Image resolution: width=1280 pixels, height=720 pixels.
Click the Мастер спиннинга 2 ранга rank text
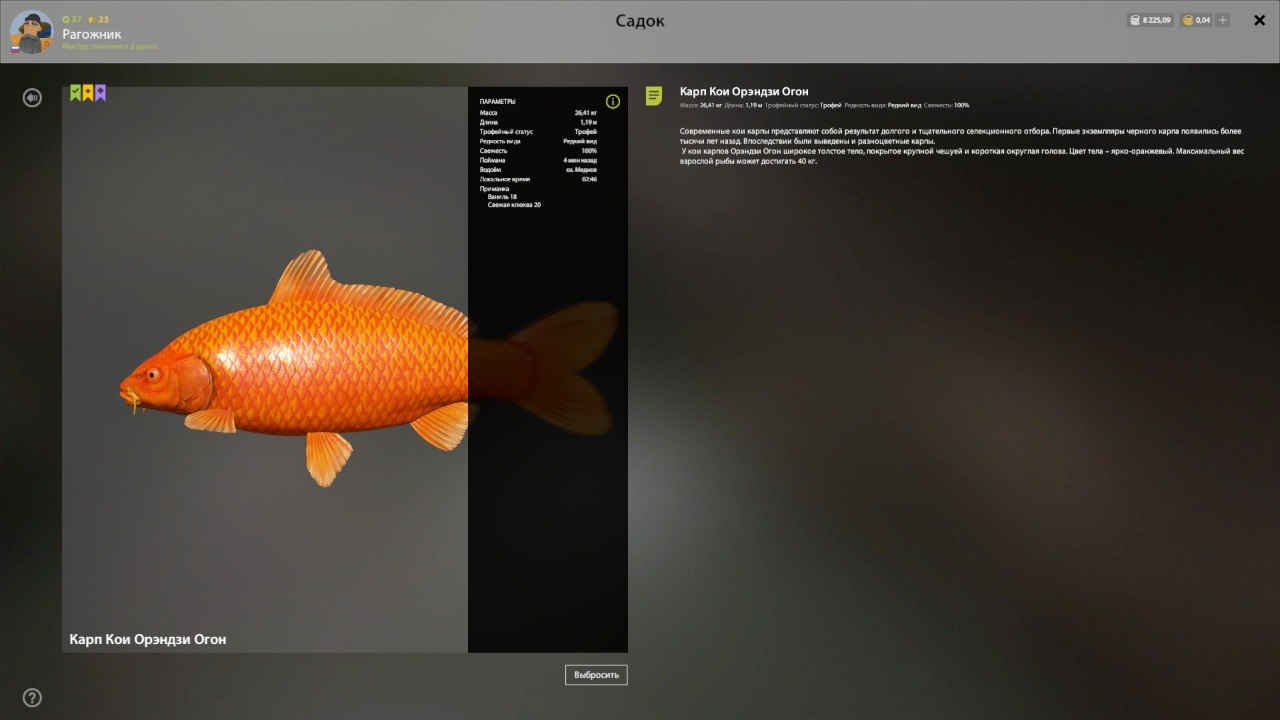[x=109, y=46]
